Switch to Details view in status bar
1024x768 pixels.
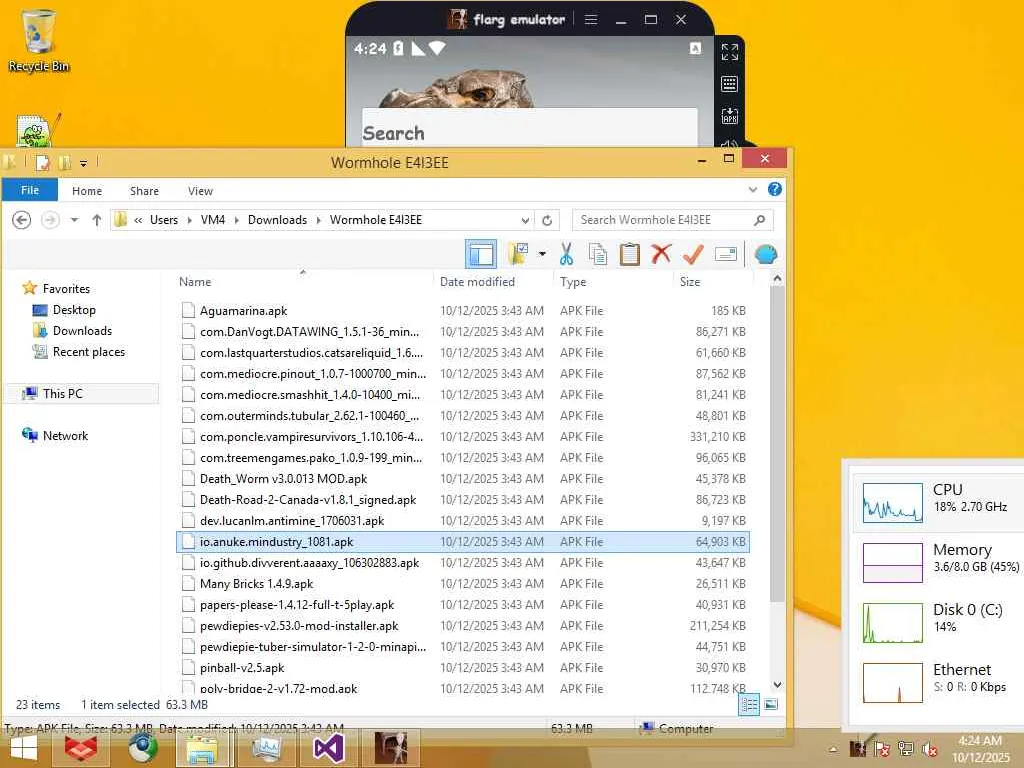point(749,705)
